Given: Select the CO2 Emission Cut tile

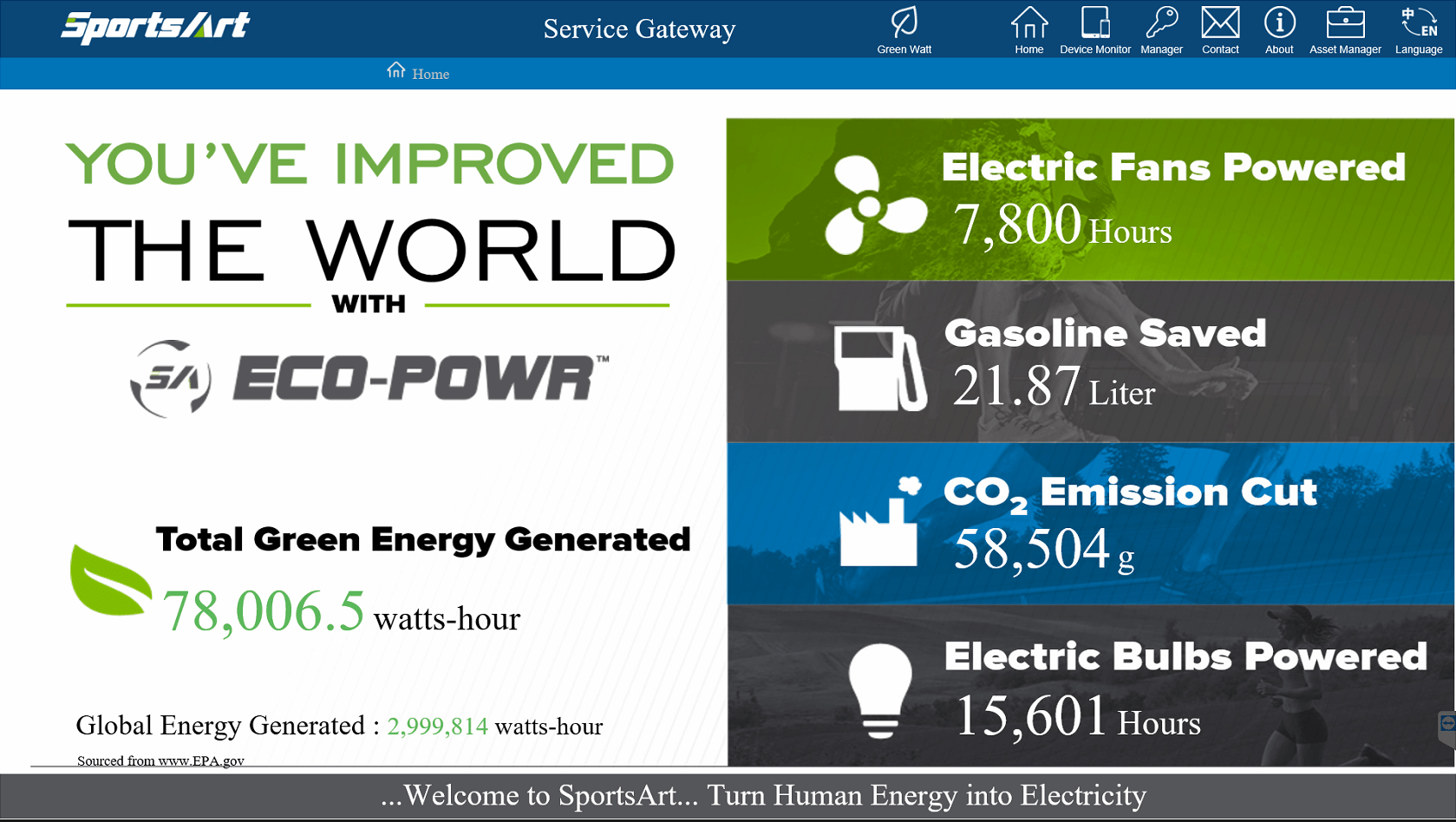Looking at the screenshot, I should tap(1089, 524).
